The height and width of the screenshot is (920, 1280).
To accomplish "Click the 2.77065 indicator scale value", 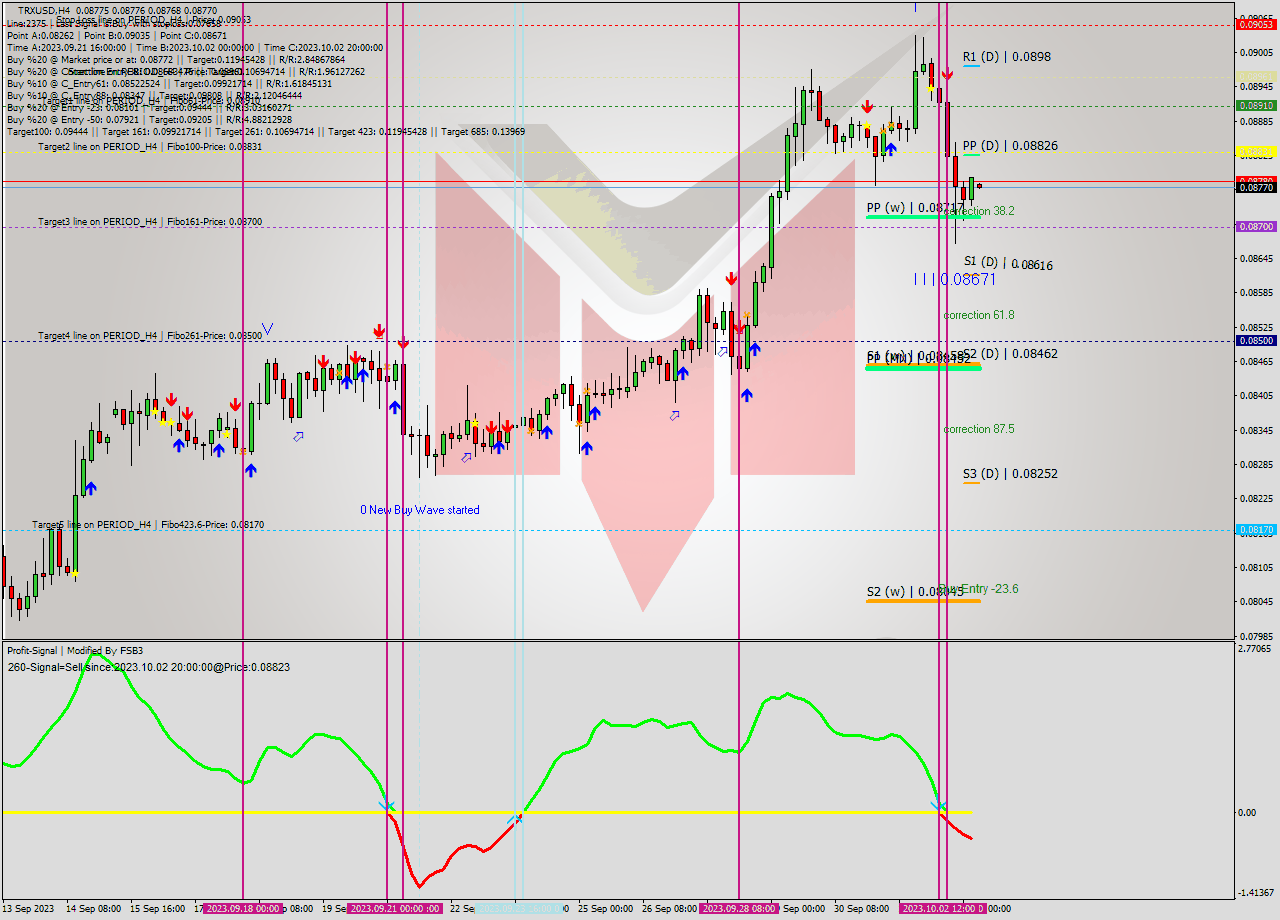I will click(x=1256, y=649).
